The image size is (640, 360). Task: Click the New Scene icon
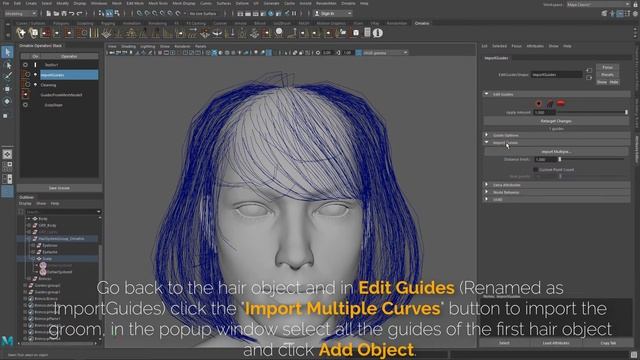[49, 13]
